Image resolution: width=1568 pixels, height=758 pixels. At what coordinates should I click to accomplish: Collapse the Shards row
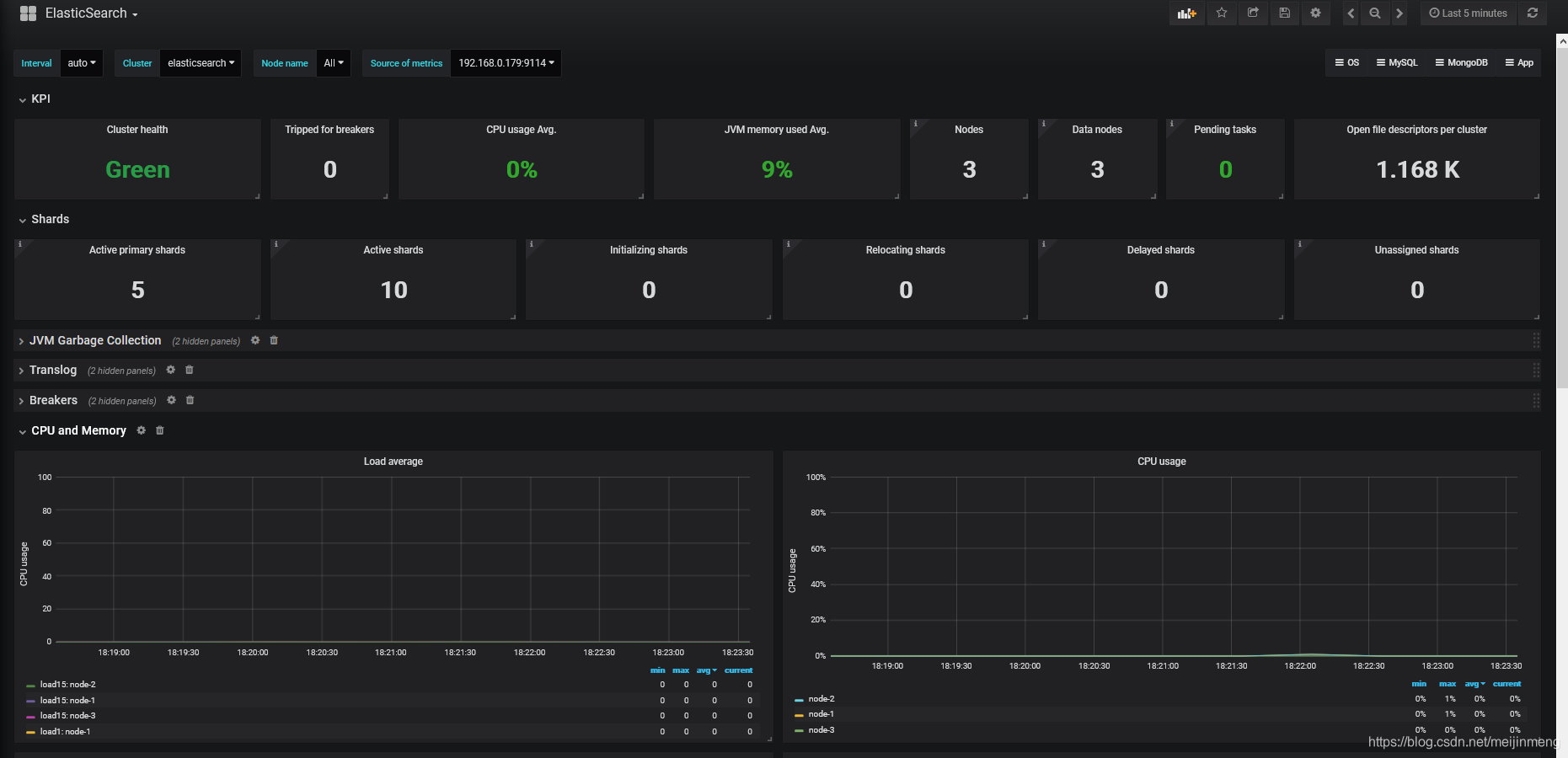click(44, 219)
